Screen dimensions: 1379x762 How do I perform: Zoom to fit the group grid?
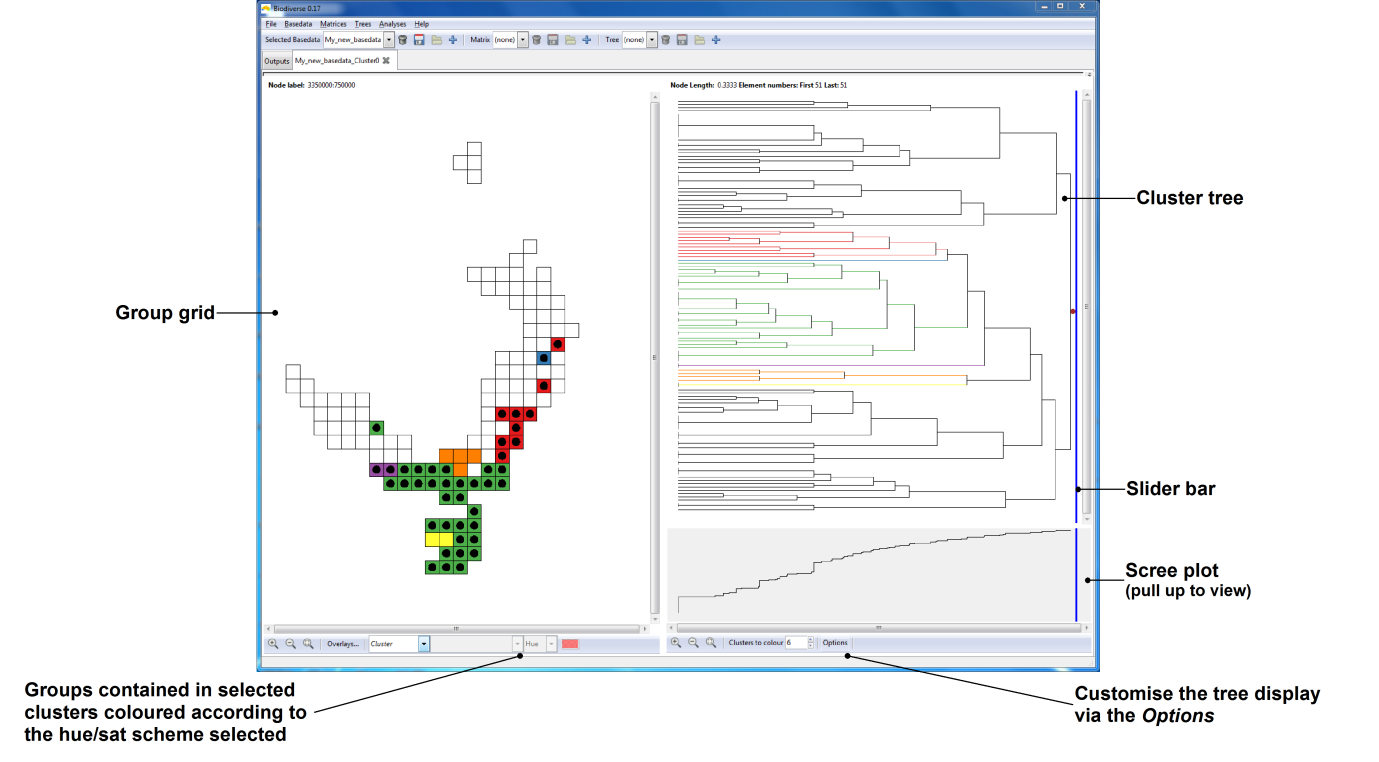pyautogui.click(x=309, y=644)
